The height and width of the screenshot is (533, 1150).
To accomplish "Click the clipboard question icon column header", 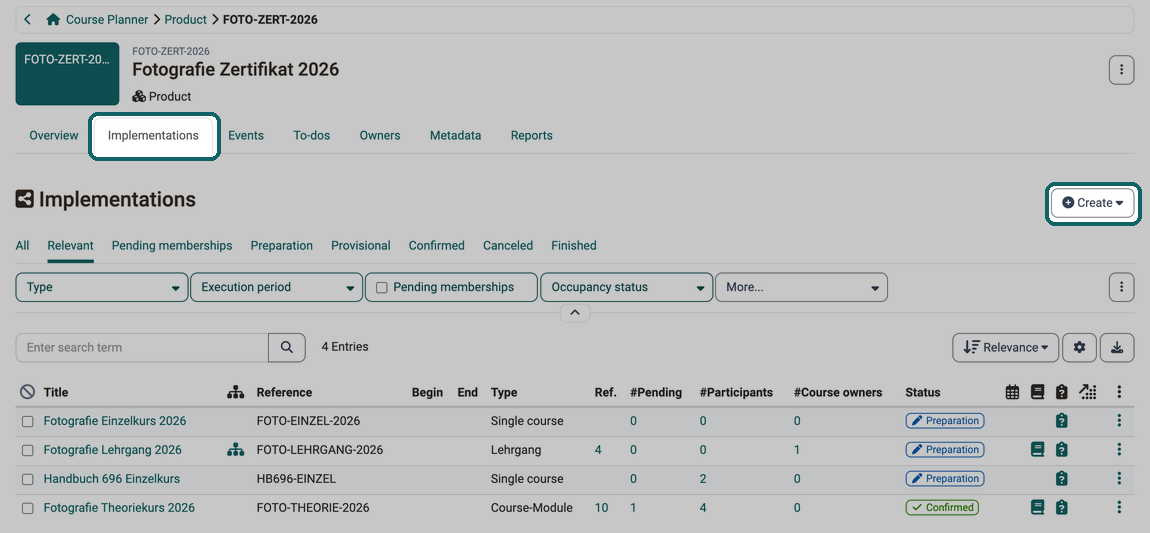I will 1061,392.
